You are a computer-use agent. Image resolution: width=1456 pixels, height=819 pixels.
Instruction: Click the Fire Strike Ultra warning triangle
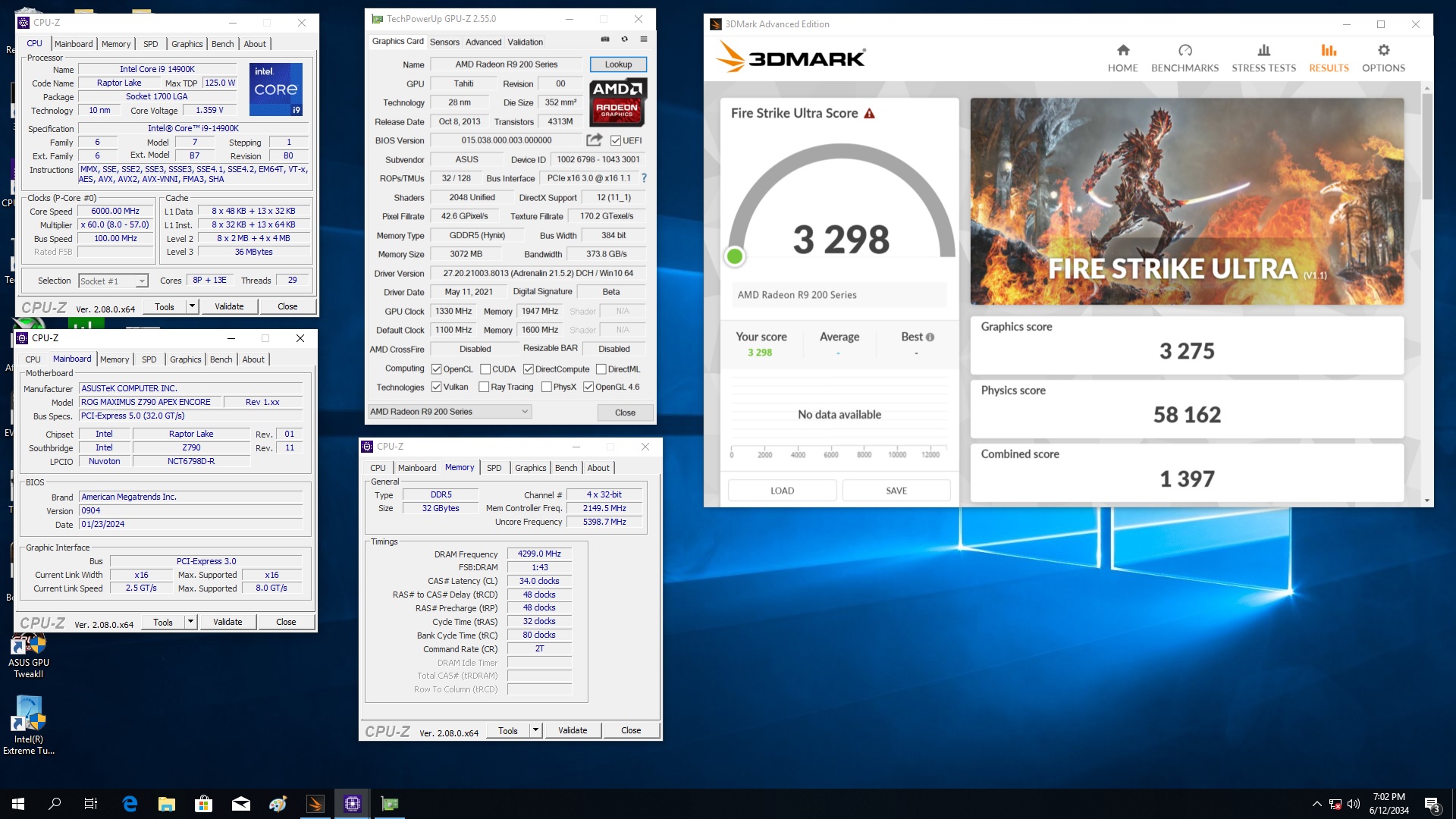point(870,113)
